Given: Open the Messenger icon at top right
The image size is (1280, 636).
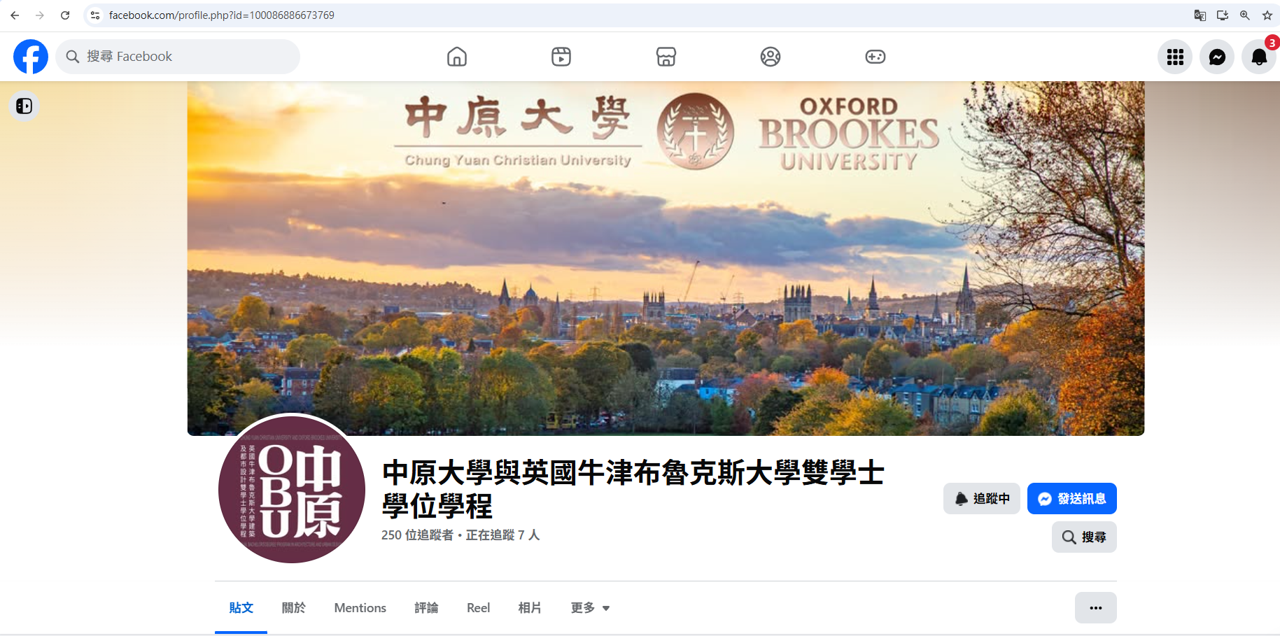Looking at the screenshot, I should (1217, 57).
